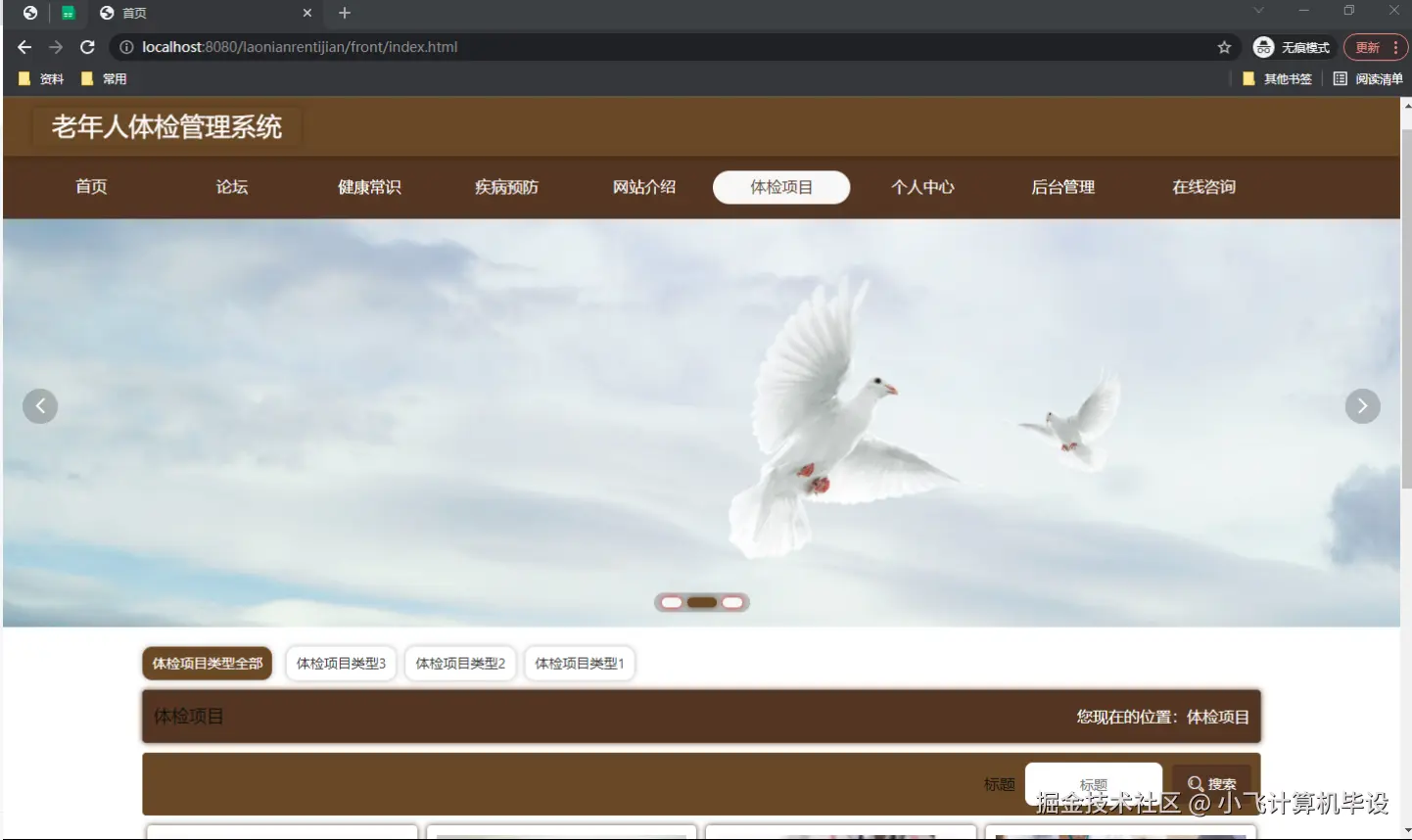Open the 在线咨询 link
This screenshot has height=840, width=1412.
click(1202, 187)
